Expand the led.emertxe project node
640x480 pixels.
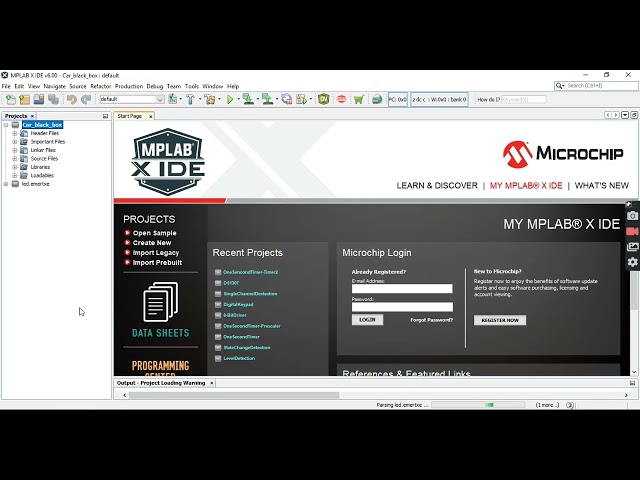pyautogui.click(x=6, y=184)
